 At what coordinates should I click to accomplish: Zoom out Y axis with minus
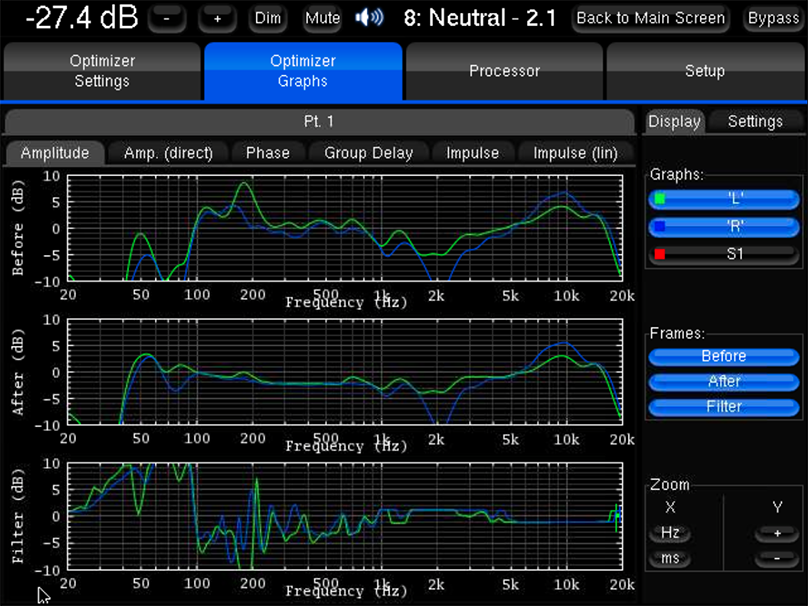777,559
